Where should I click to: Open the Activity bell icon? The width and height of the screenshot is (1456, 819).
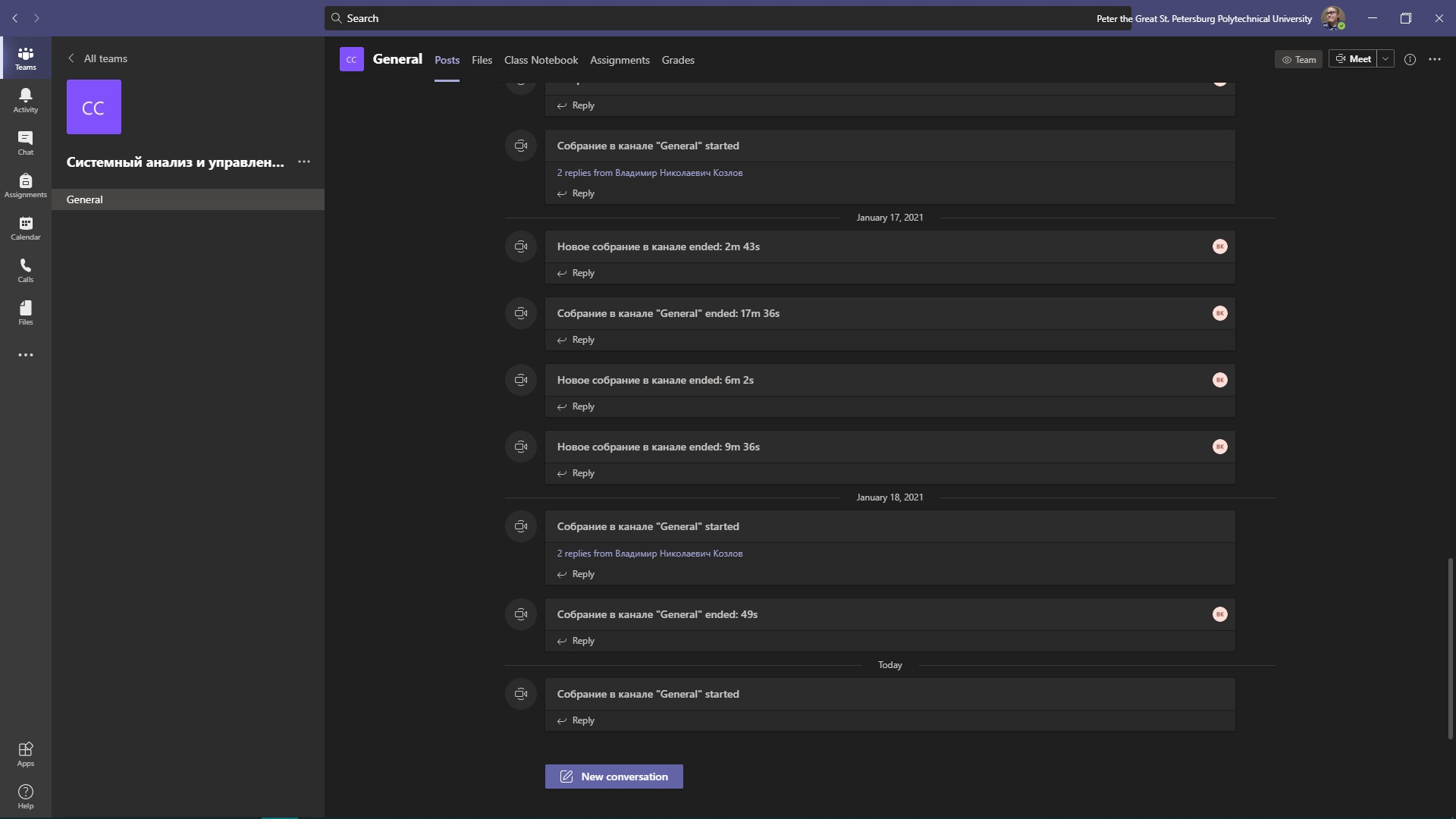tap(25, 100)
